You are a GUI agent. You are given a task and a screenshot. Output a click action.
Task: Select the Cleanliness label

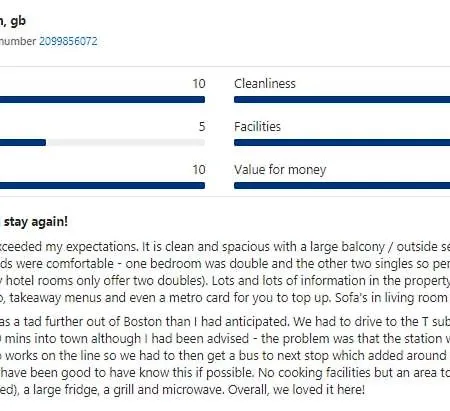click(x=265, y=83)
